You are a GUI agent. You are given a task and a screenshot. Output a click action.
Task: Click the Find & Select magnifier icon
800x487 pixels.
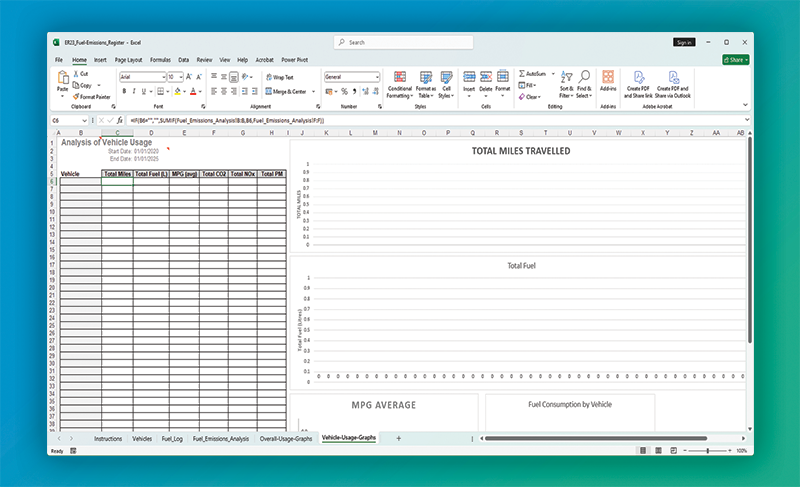(584, 79)
